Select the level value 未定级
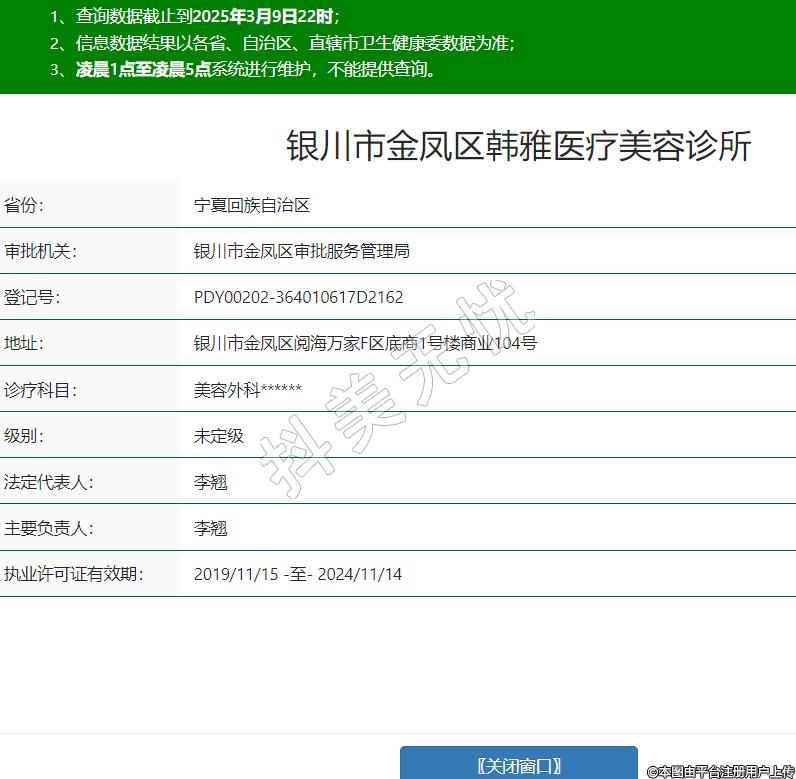The image size is (796, 779). point(218,436)
